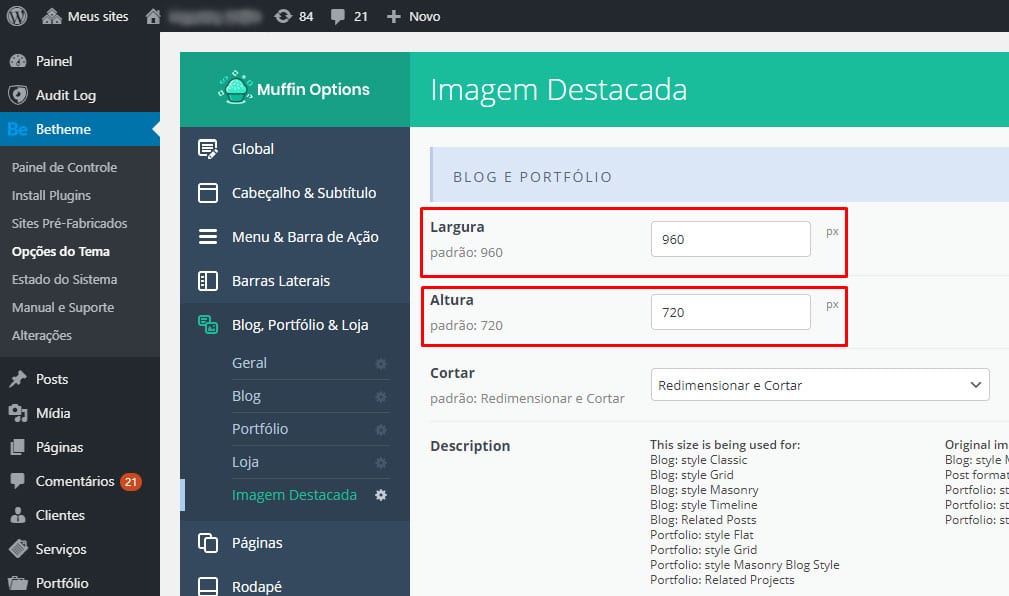Viewport: 1009px width, 596px height.
Task: Click the Cabeçalho & Subtítulo window icon
Action: click(208, 192)
